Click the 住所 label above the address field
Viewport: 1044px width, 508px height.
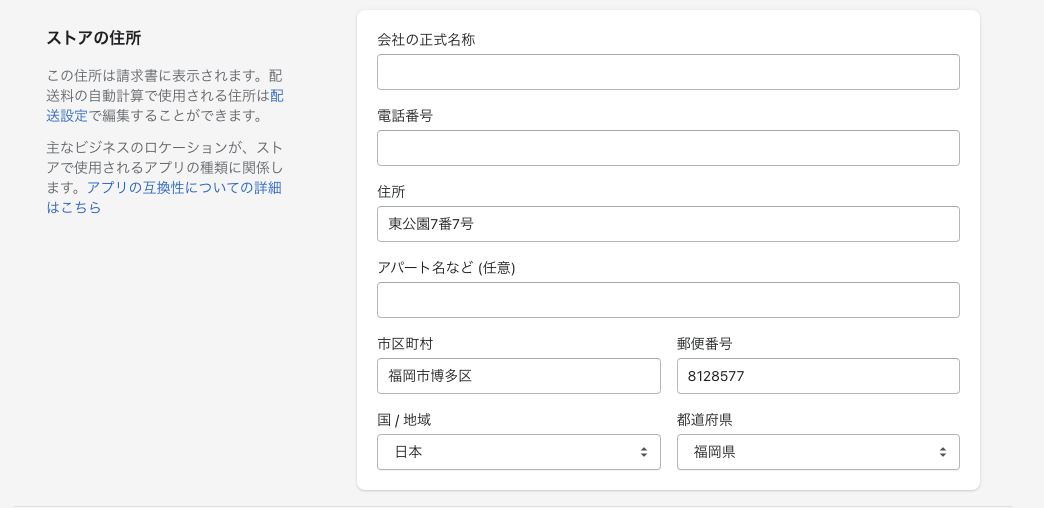(x=391, y=192)
